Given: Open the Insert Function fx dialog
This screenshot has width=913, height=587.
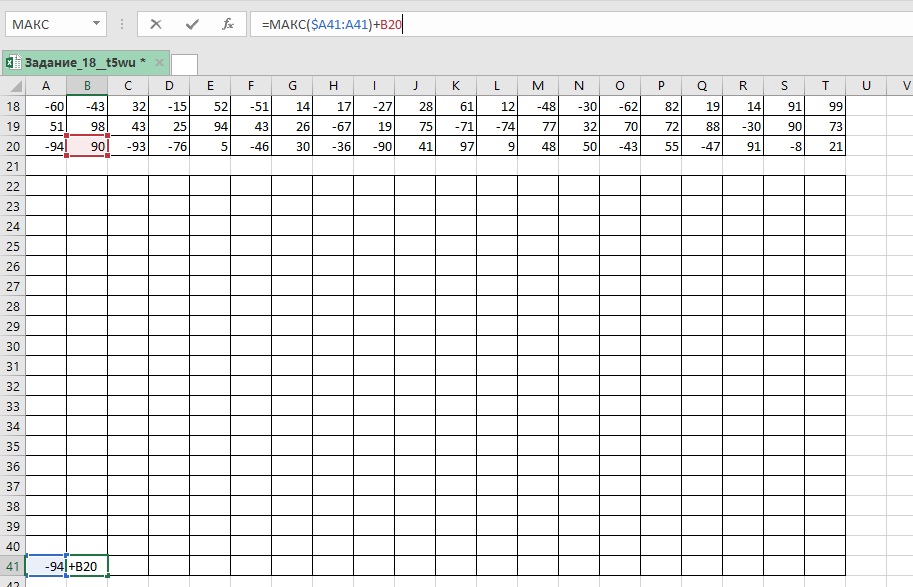Looking at the screenshot, I should [x=228, y=24].
